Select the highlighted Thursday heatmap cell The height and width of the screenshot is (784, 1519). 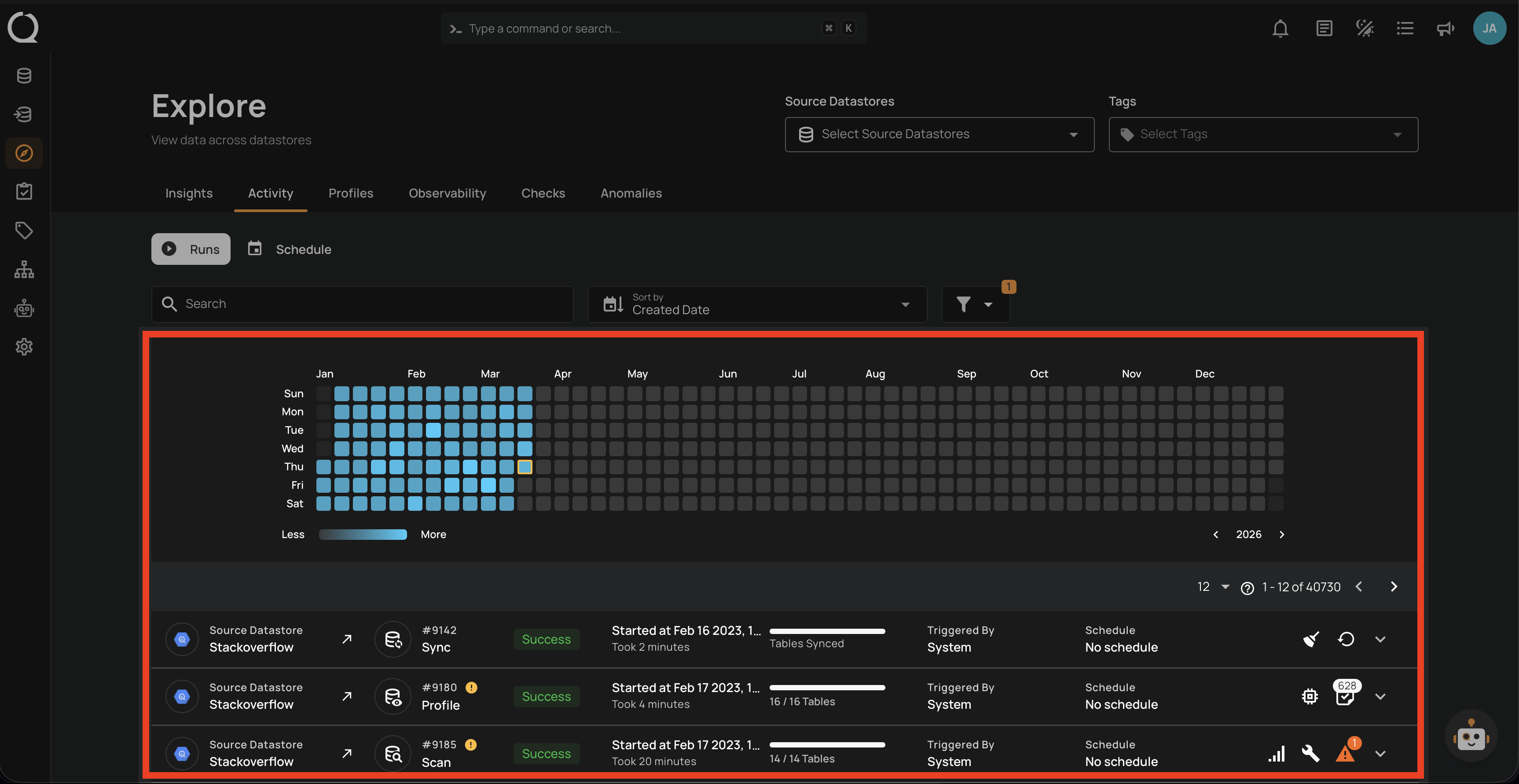[x=525, y=467]
